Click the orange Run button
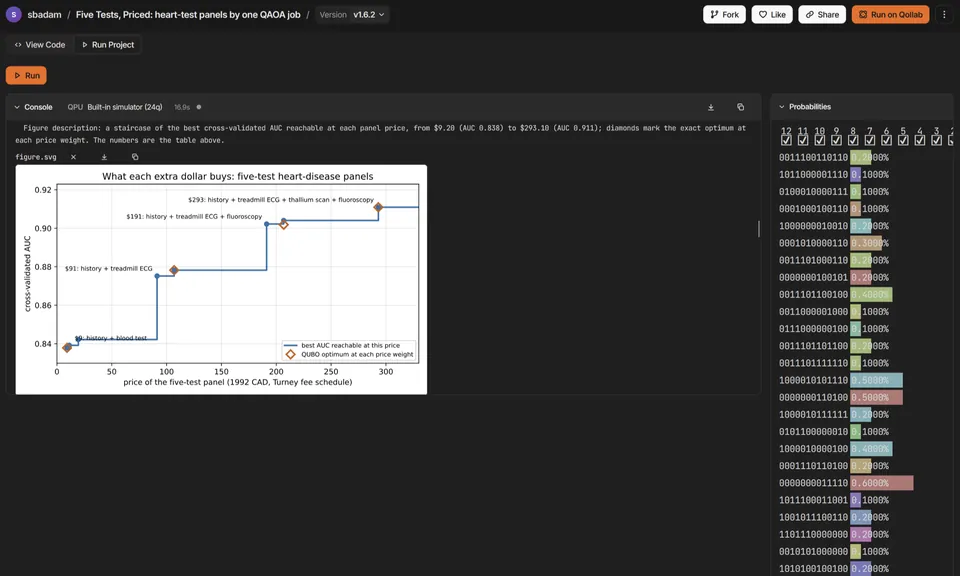960x576 pixels. pos(26,75)
